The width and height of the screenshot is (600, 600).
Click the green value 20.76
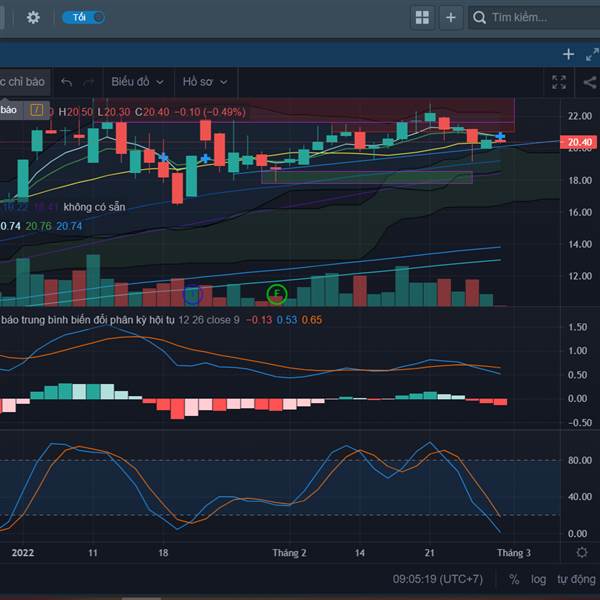point(38,226)
